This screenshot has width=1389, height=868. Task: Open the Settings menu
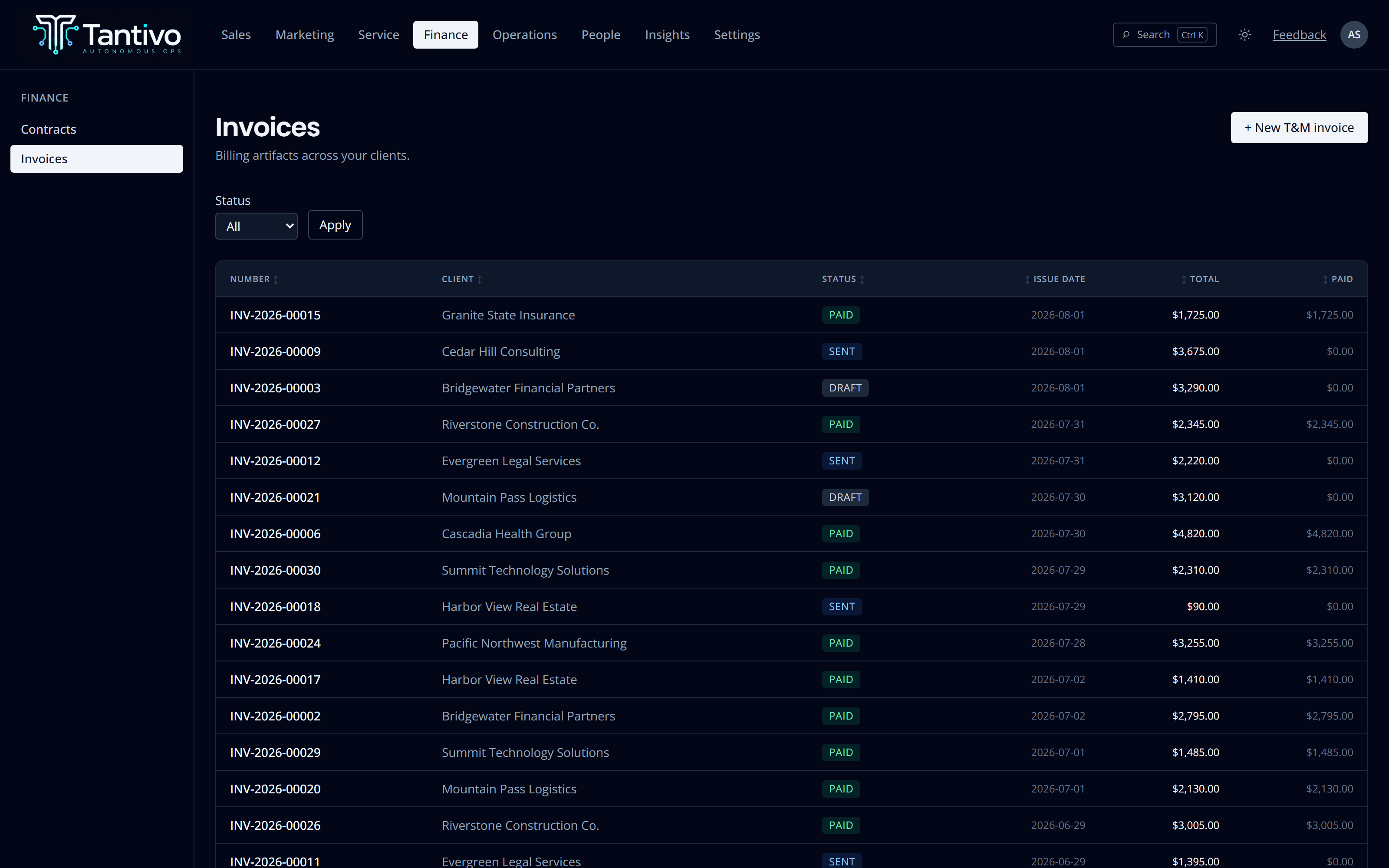pos(737,35)
